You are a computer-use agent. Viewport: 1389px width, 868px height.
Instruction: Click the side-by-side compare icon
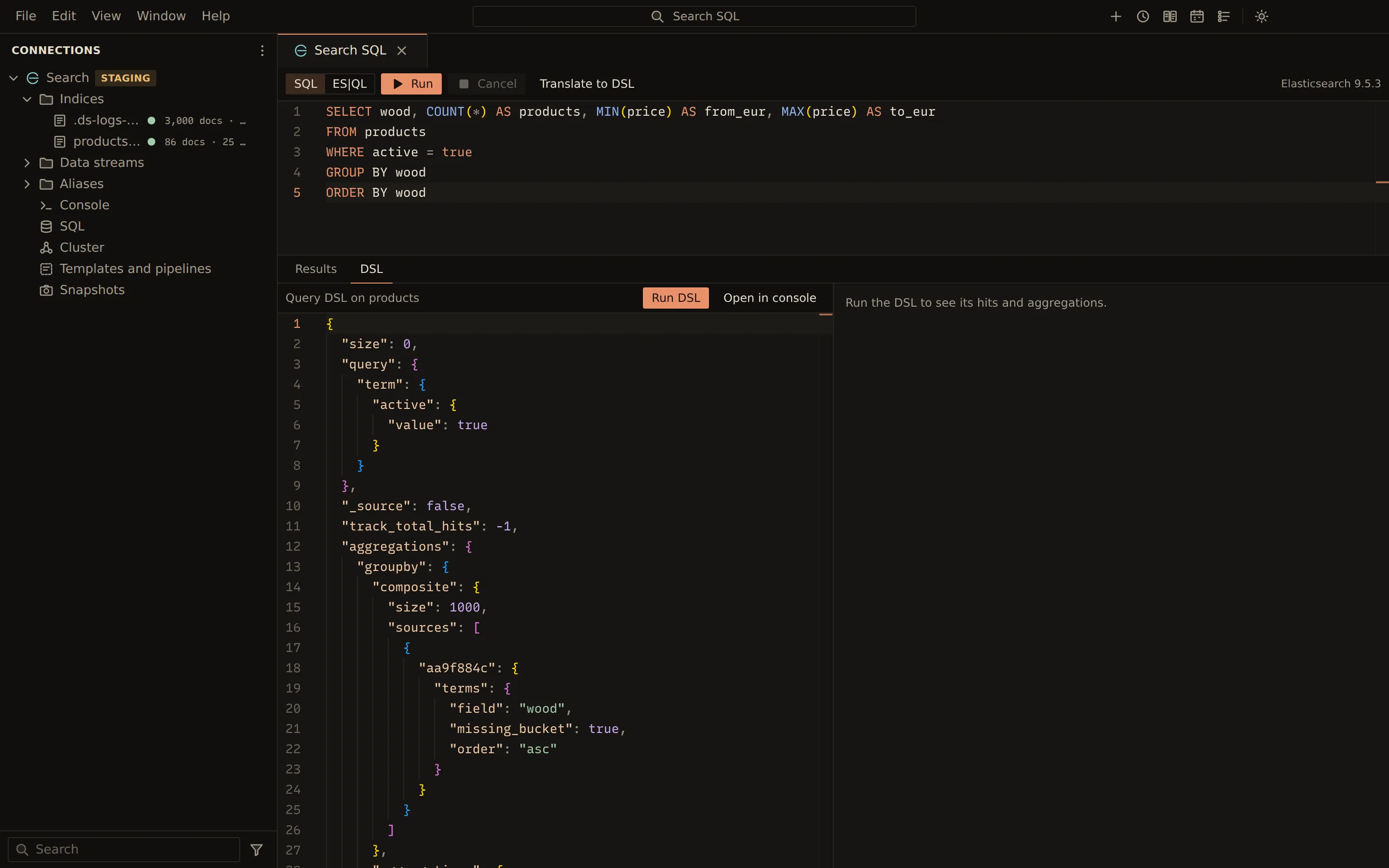tap(1170, 16)
